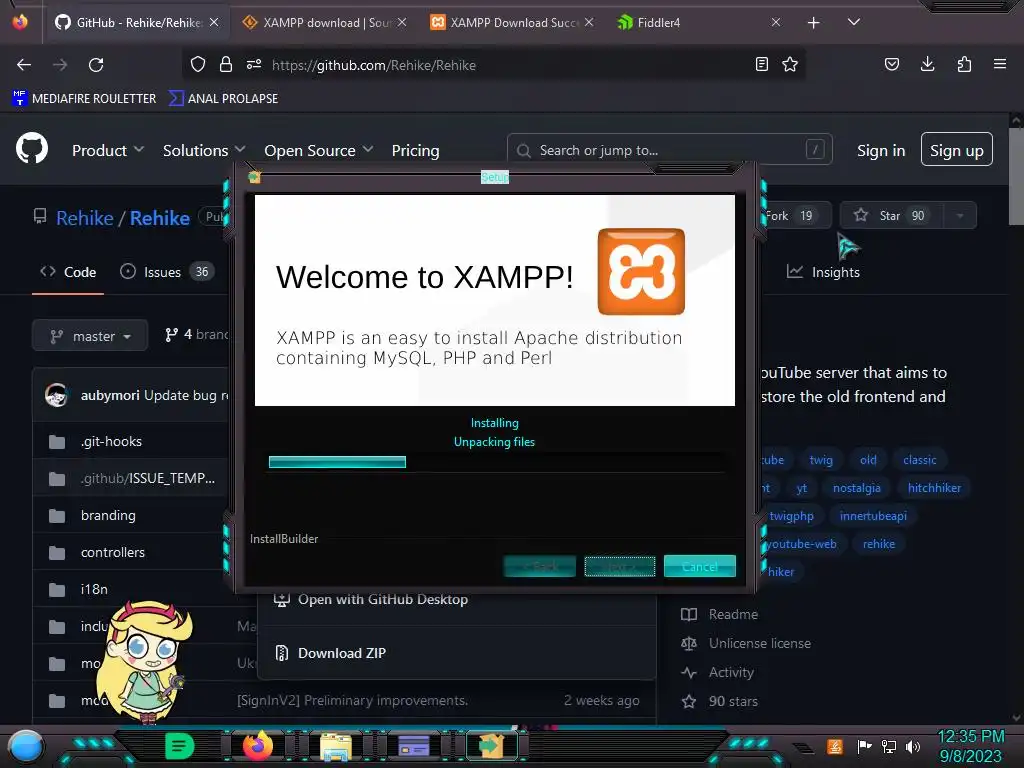The width and height of the screenshot is (1024, 768).
Task: Open the Issues tab
Action: coord(167,272)
